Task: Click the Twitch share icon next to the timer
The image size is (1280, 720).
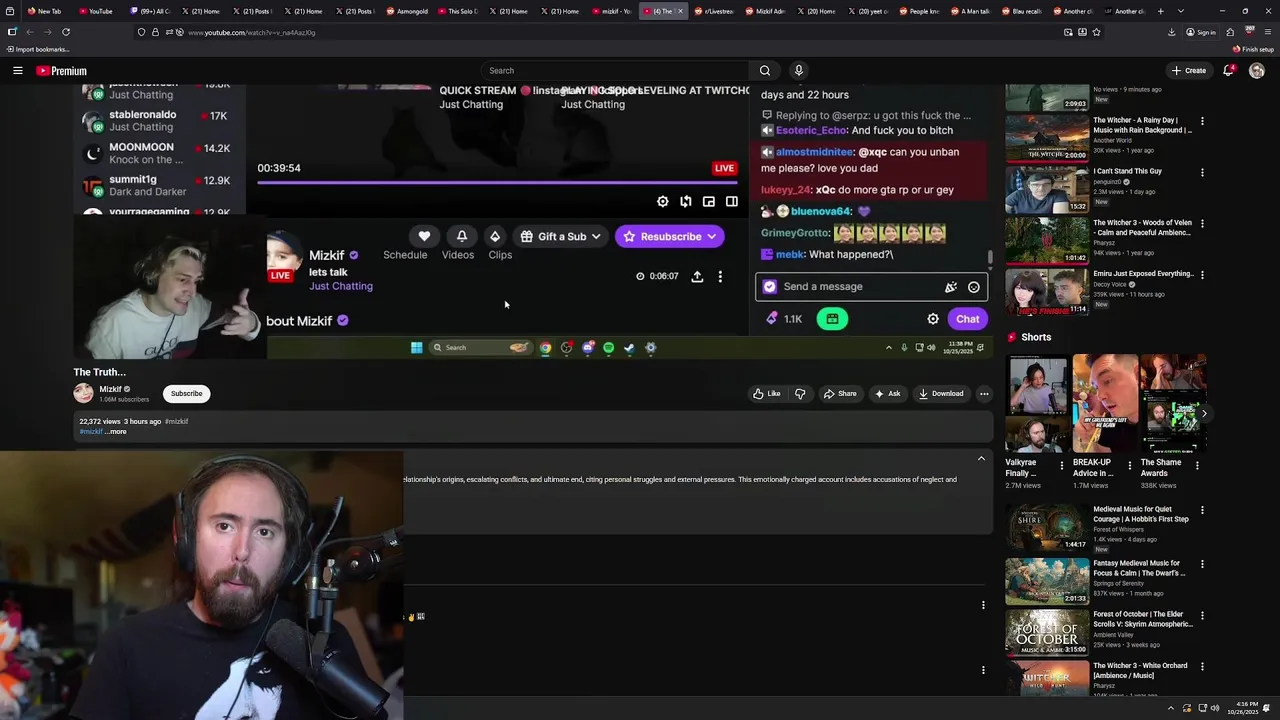Action: [x=697, y=276]
